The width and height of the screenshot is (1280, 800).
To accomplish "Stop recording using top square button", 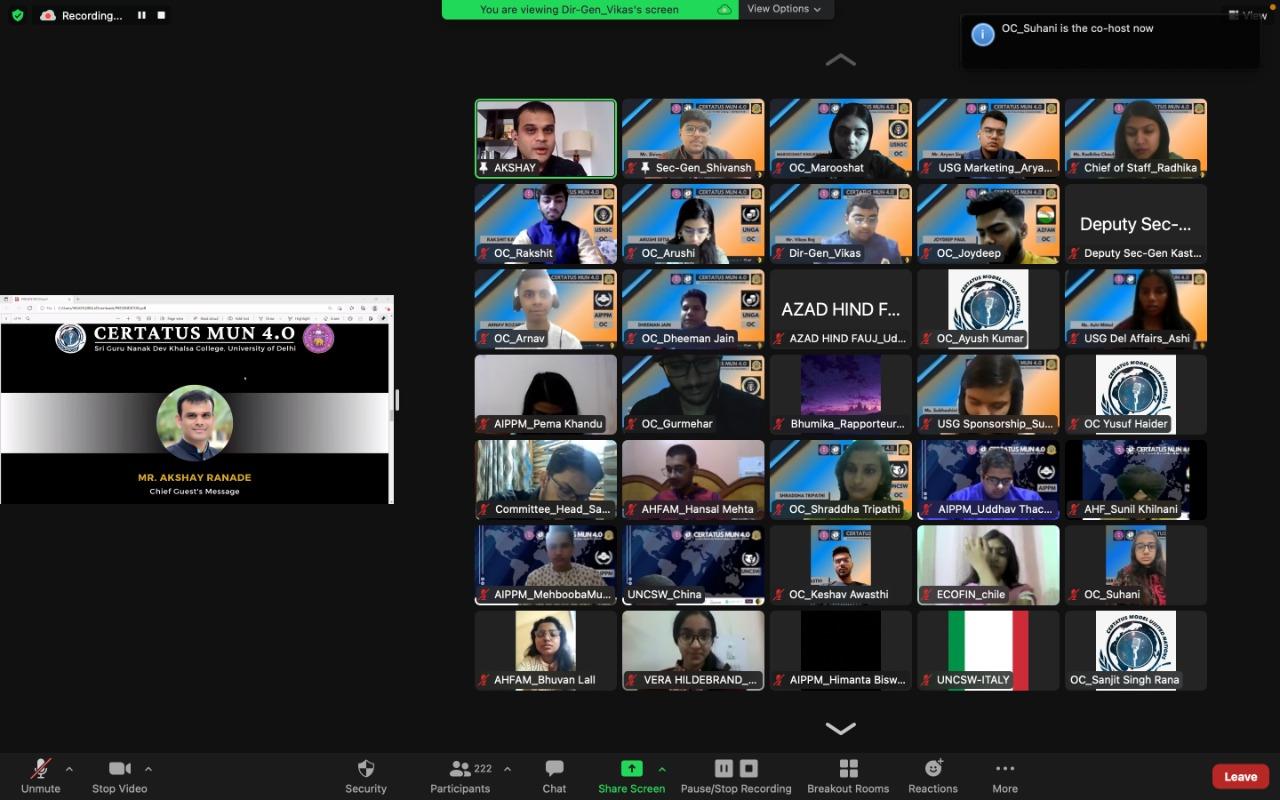I will 162,16.
